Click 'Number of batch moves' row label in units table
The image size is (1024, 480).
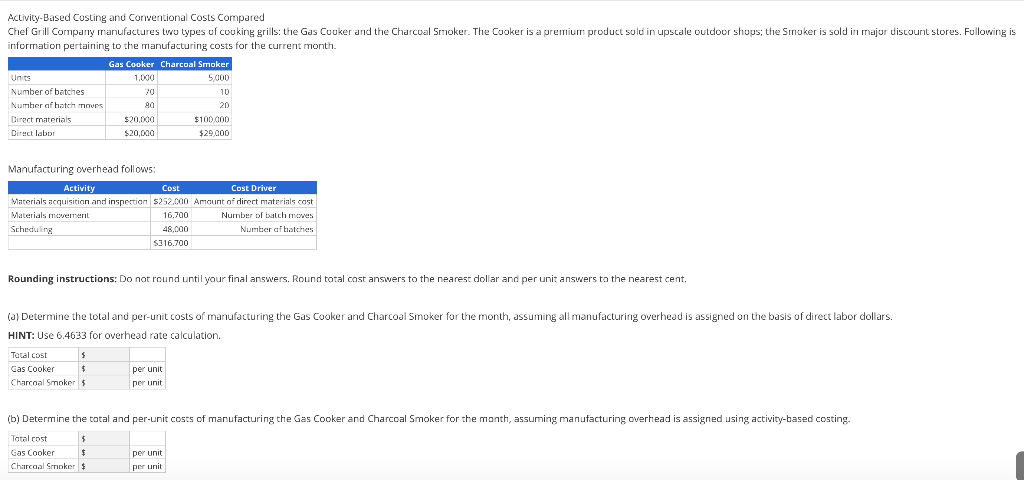(57, 105)
